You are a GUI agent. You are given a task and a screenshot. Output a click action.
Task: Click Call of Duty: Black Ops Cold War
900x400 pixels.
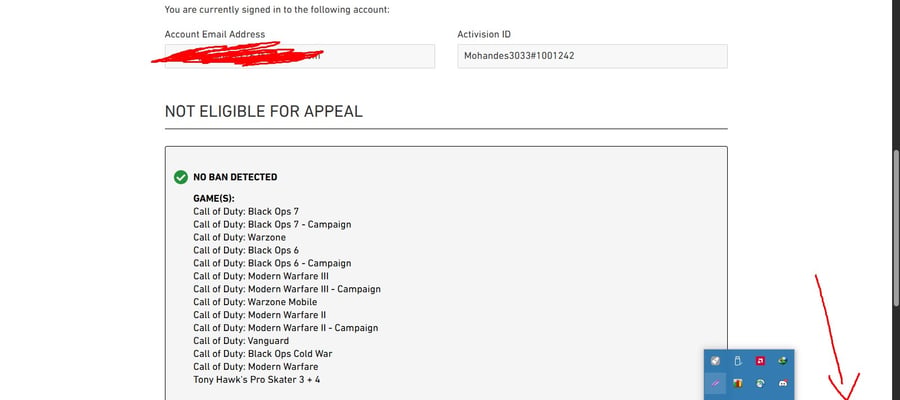pos(263,354)
